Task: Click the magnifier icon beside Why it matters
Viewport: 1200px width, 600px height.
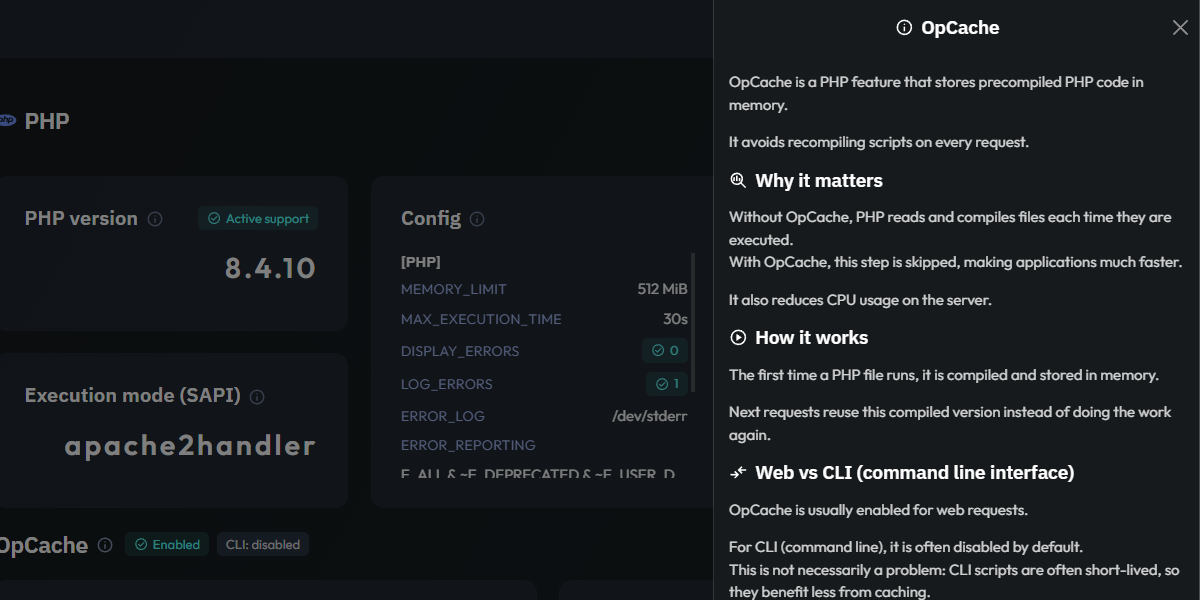Action: pyautogui.click(x=738, y=181)
